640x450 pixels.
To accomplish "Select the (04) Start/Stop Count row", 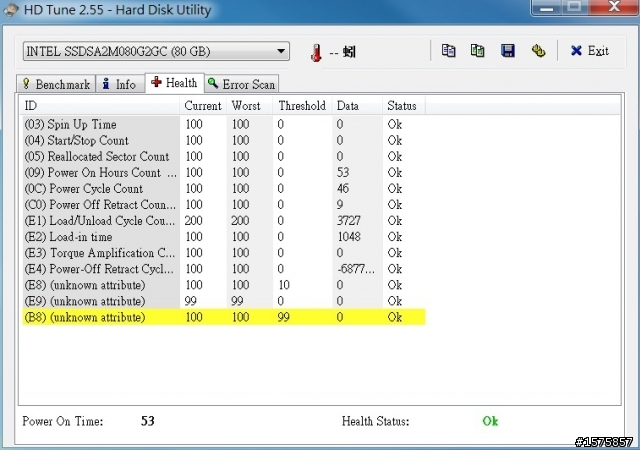I will [224, 140].
